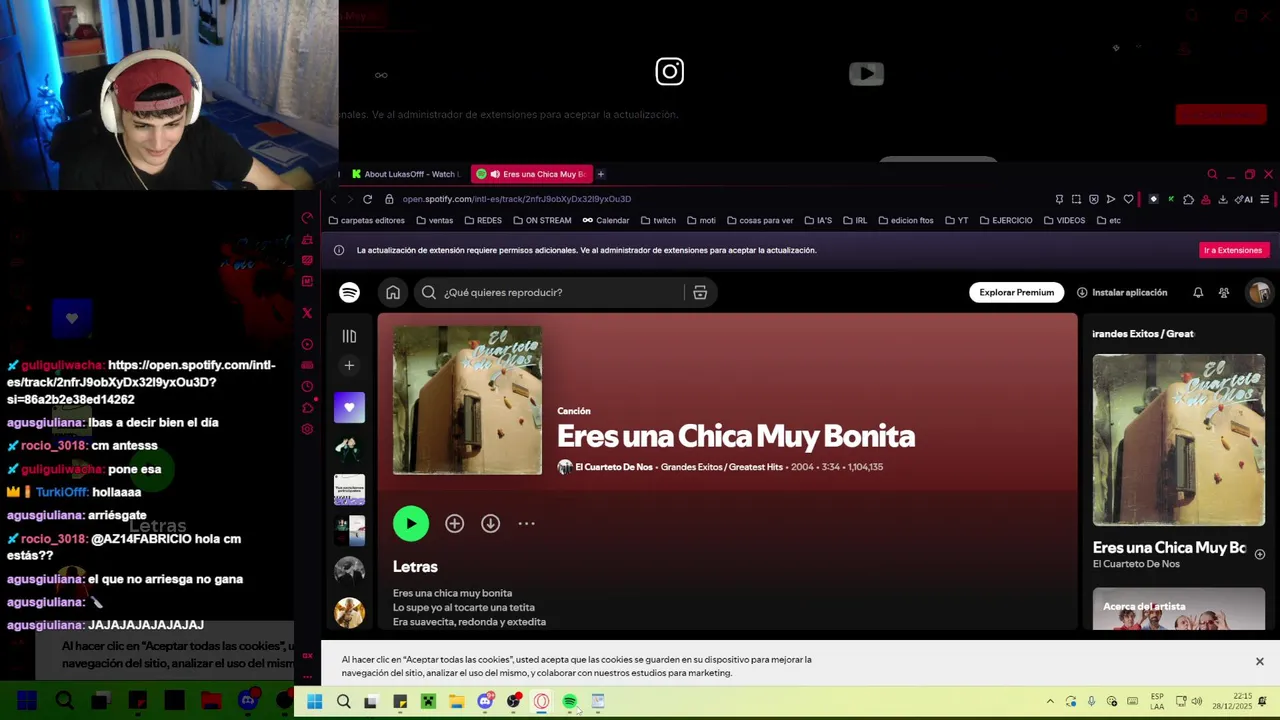Open Discord from the taskbar

tap(485, 702)
